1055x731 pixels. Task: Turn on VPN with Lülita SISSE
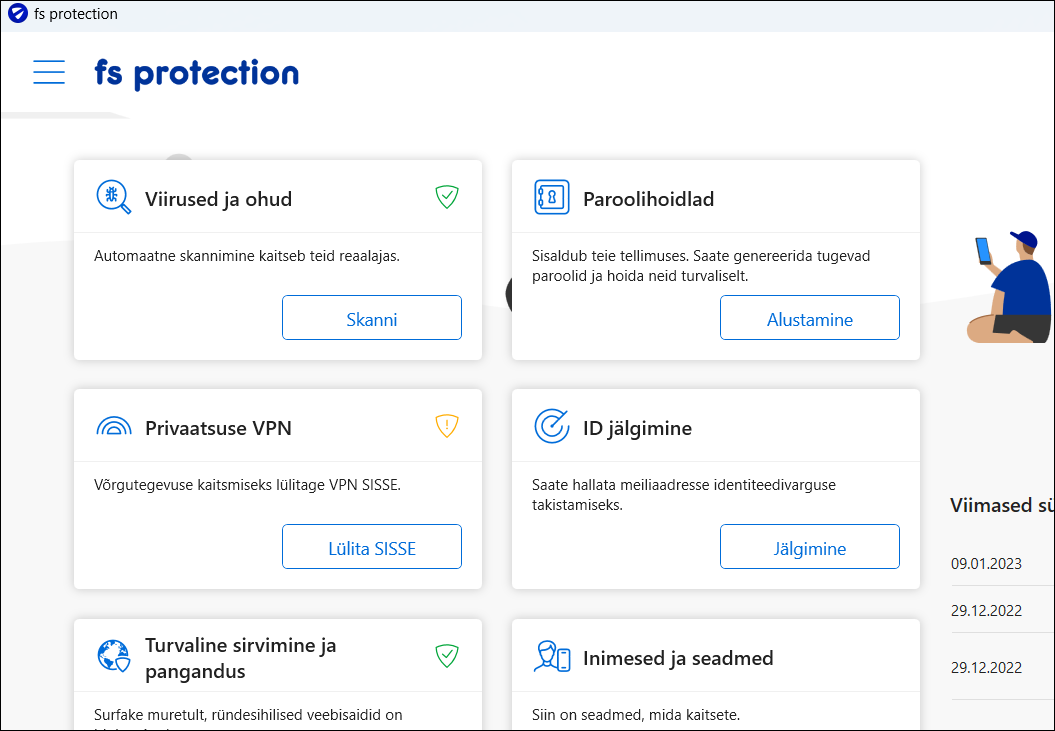(x=372, y=547)
